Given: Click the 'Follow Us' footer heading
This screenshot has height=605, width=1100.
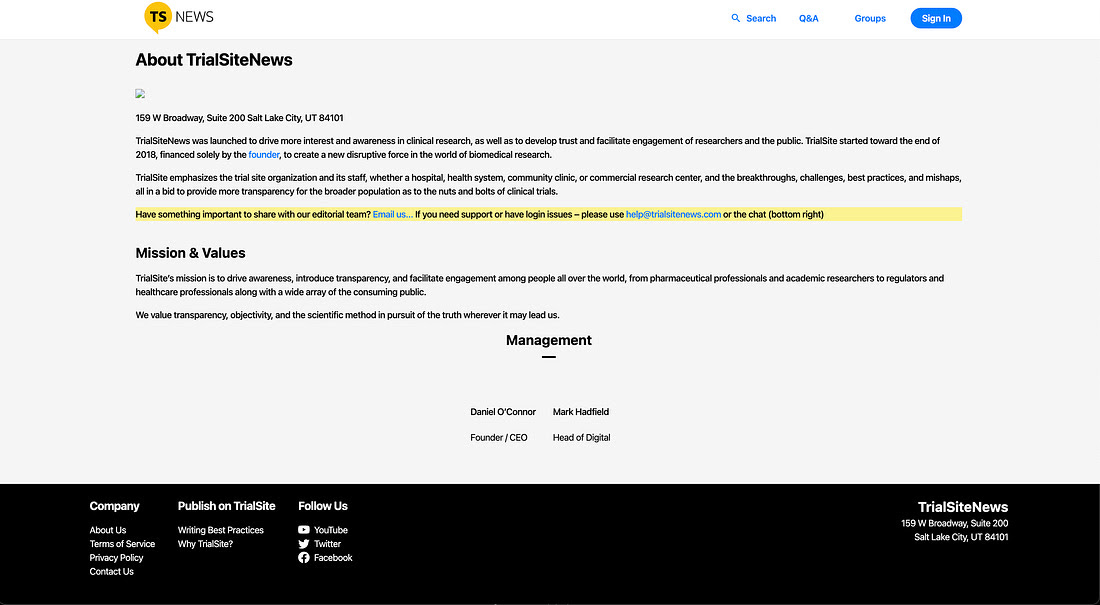Looking at the screenshot, I should [x=323, y=506].
